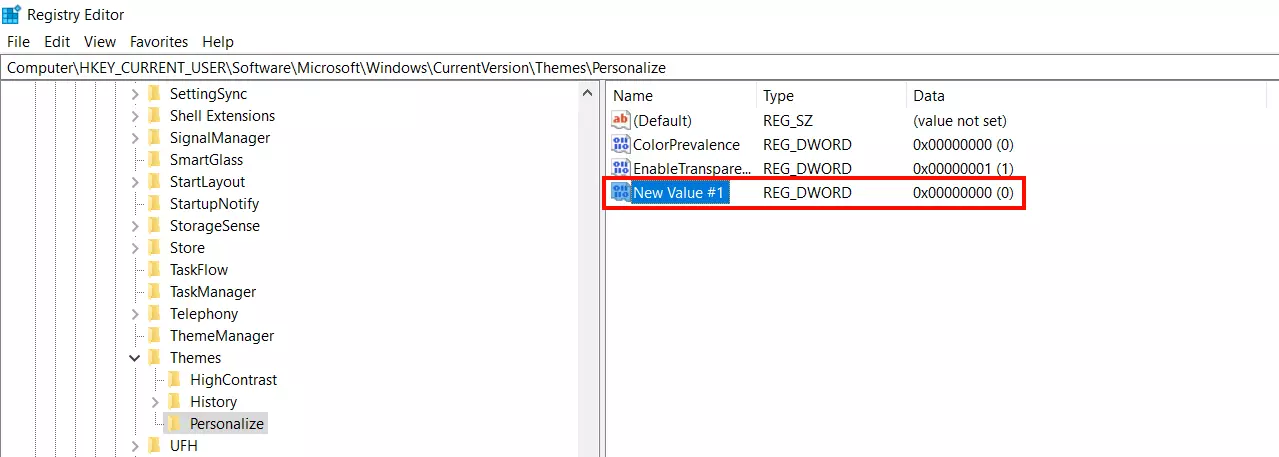1279x457 pixels.
Task: Select the SmartGlass folder icon
Action: click(x=154, y=160)
